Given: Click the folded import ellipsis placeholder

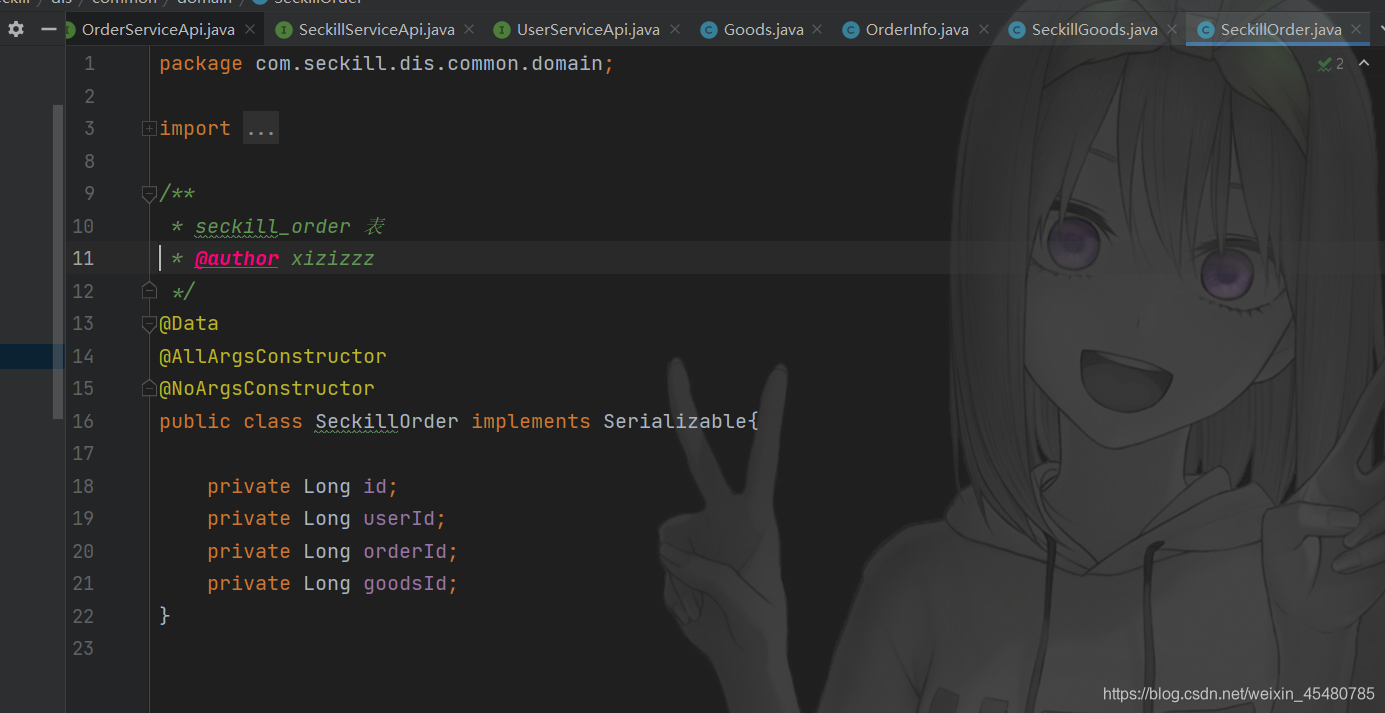Looking at the screenshot, I should [x=261, y=129].
